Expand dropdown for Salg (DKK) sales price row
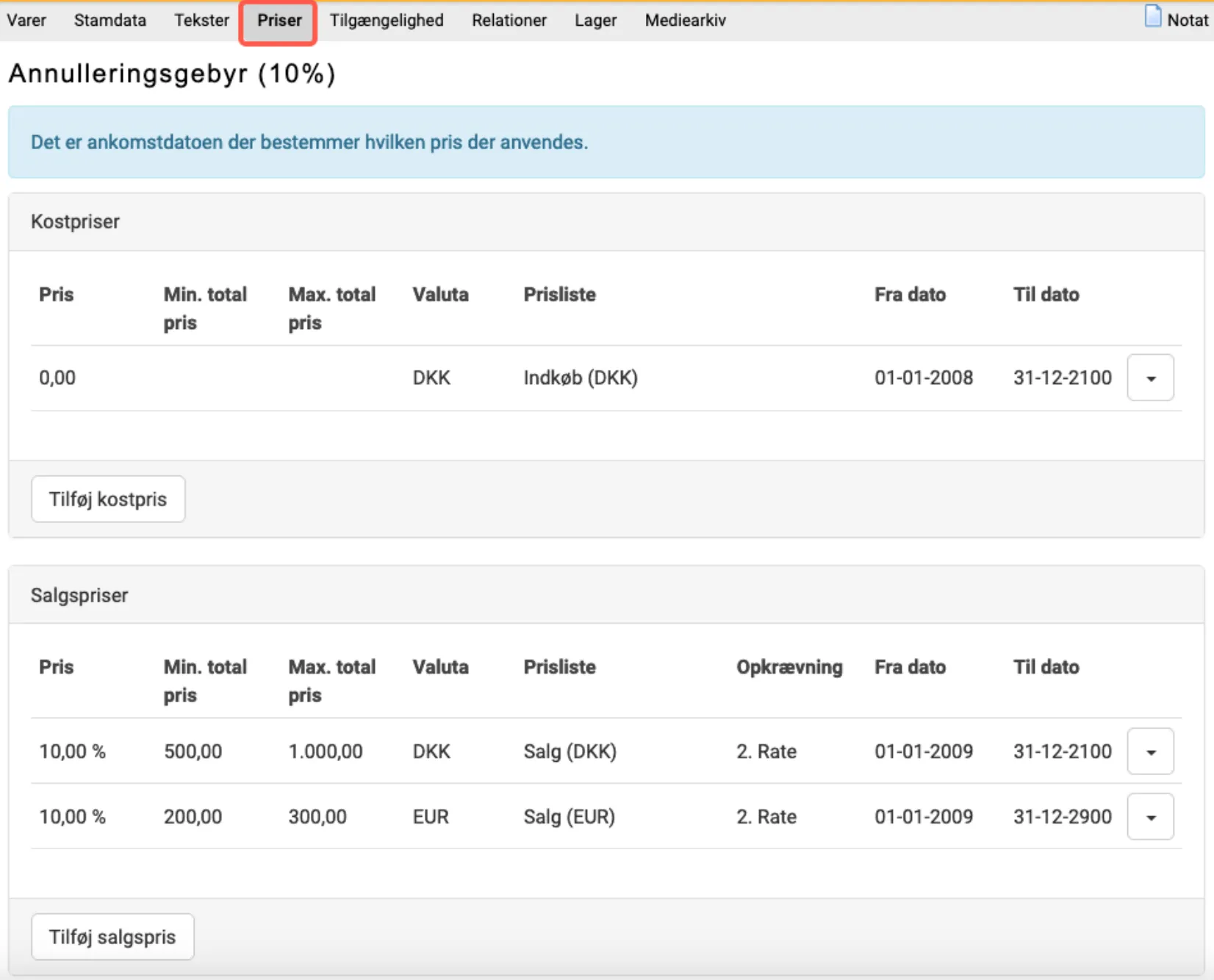The height and width of the screenshot is (980, 1214). coord(1150,752)
